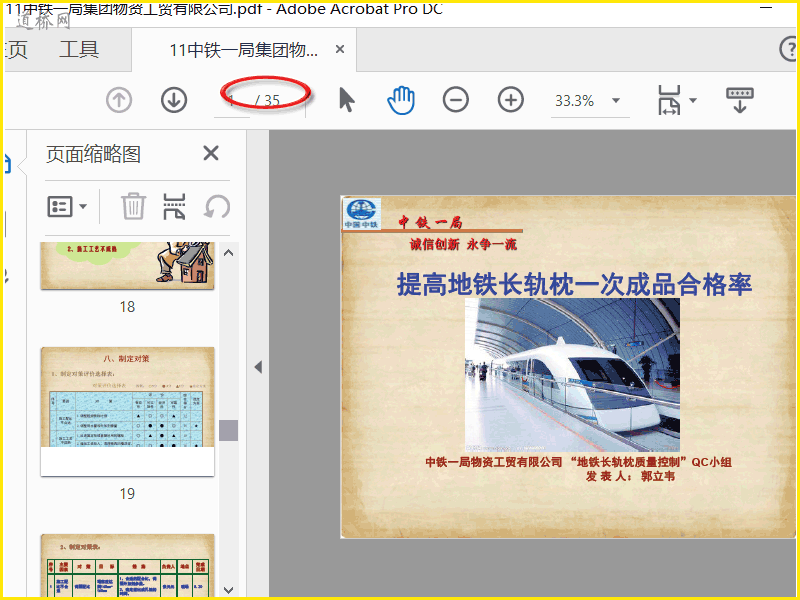Click the thumbnail panel print pages icon

[174, 206]
